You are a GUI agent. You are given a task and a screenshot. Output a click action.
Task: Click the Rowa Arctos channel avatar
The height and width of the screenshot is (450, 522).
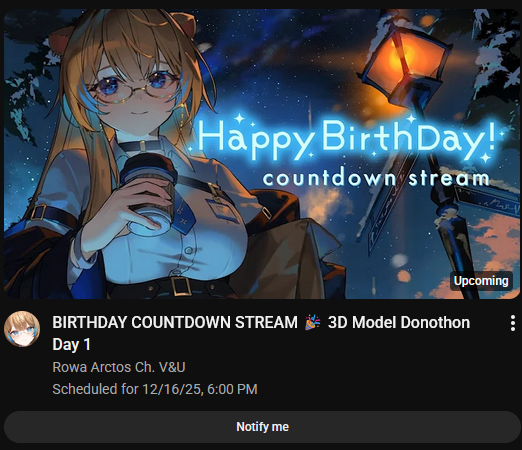pyautogui.click(x=22, y=329)
